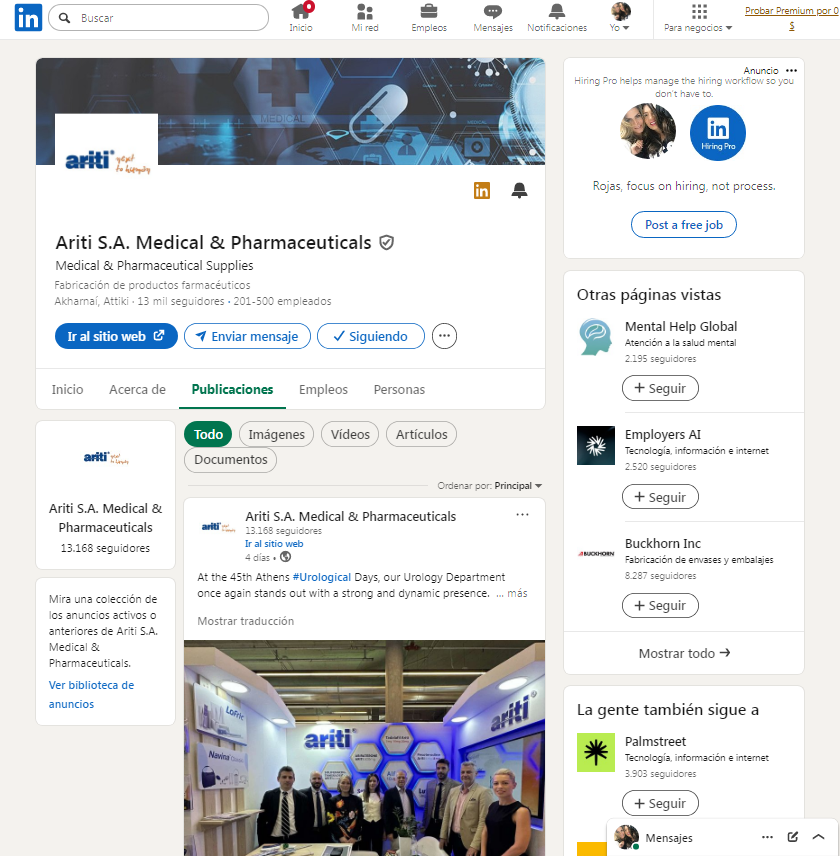This screenshot has width=840, height=856.
Task: Focus the Buscar search field
Action: pyautogui.click(x=158, y=18)
